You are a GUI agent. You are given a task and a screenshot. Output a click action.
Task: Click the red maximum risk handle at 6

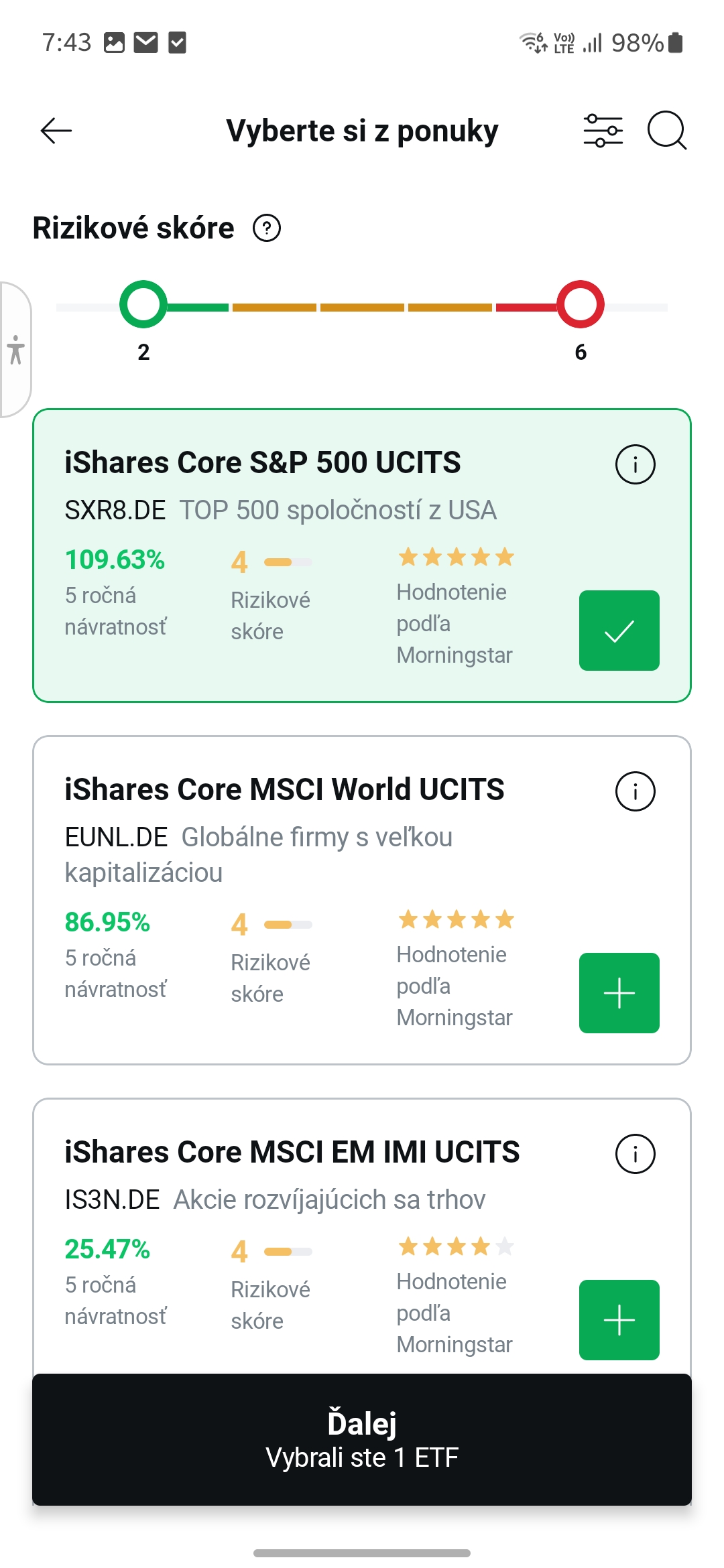(x=581, y=304)
